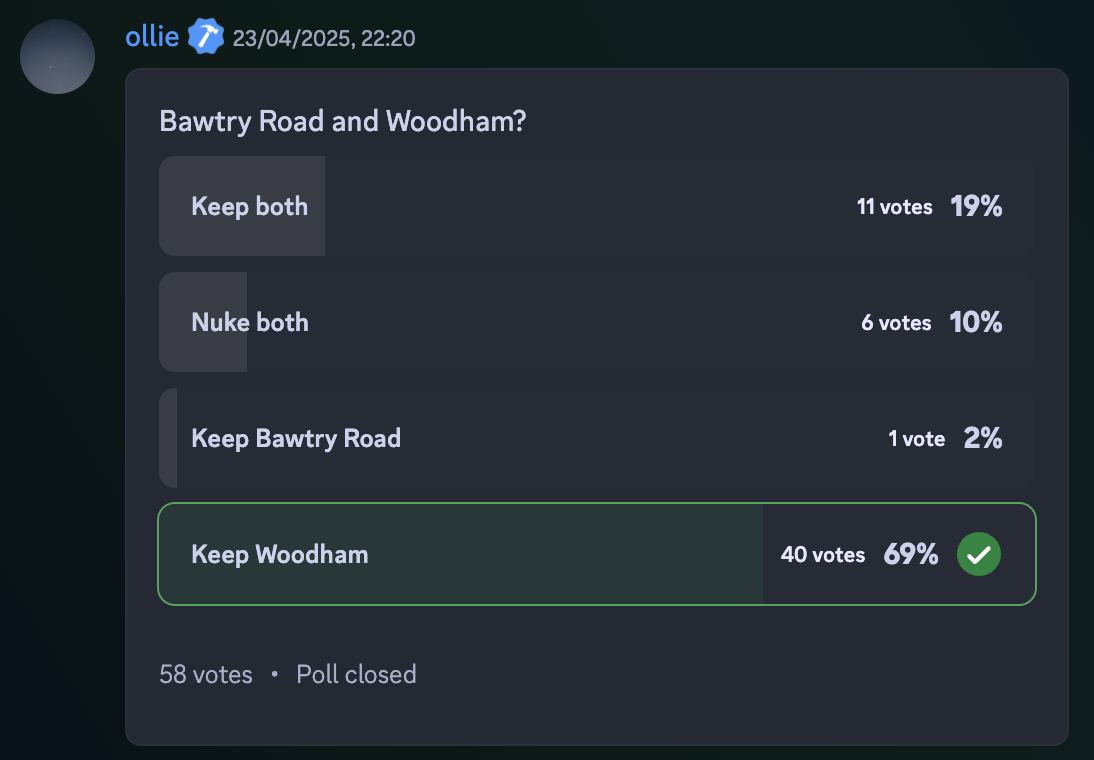1094x760 pixels.
Task: Click the 10% result percentage
Action: point(976,322)
